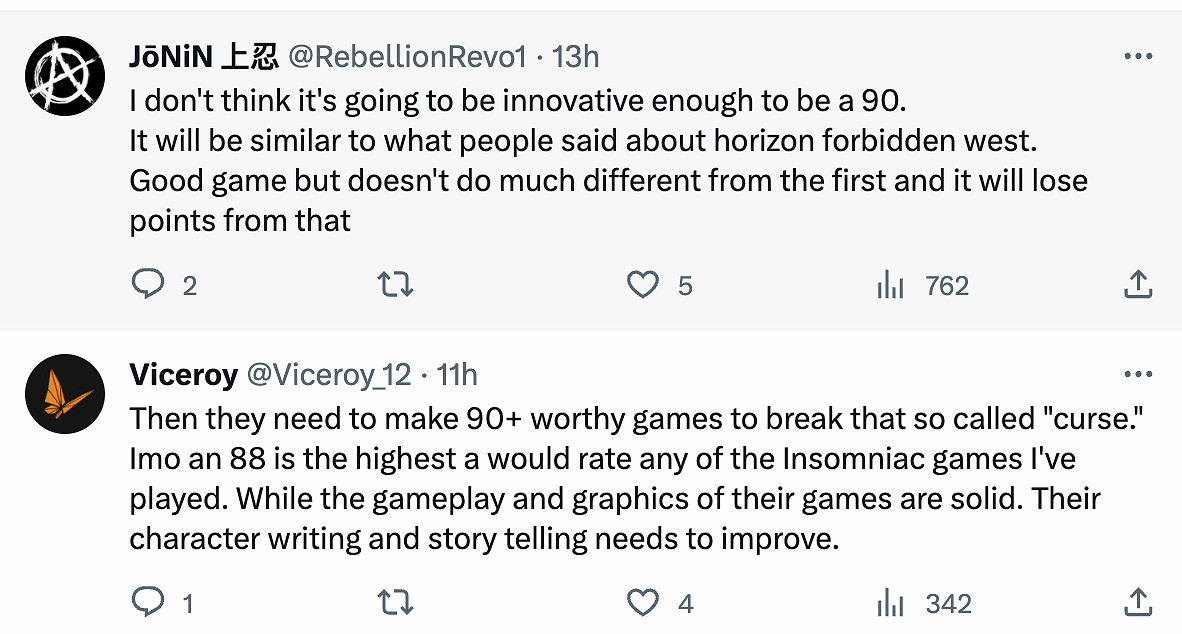Like JōNiN's tweet with 5 likes
This screenshot has height=634, width=1182.
pos(642,286)
